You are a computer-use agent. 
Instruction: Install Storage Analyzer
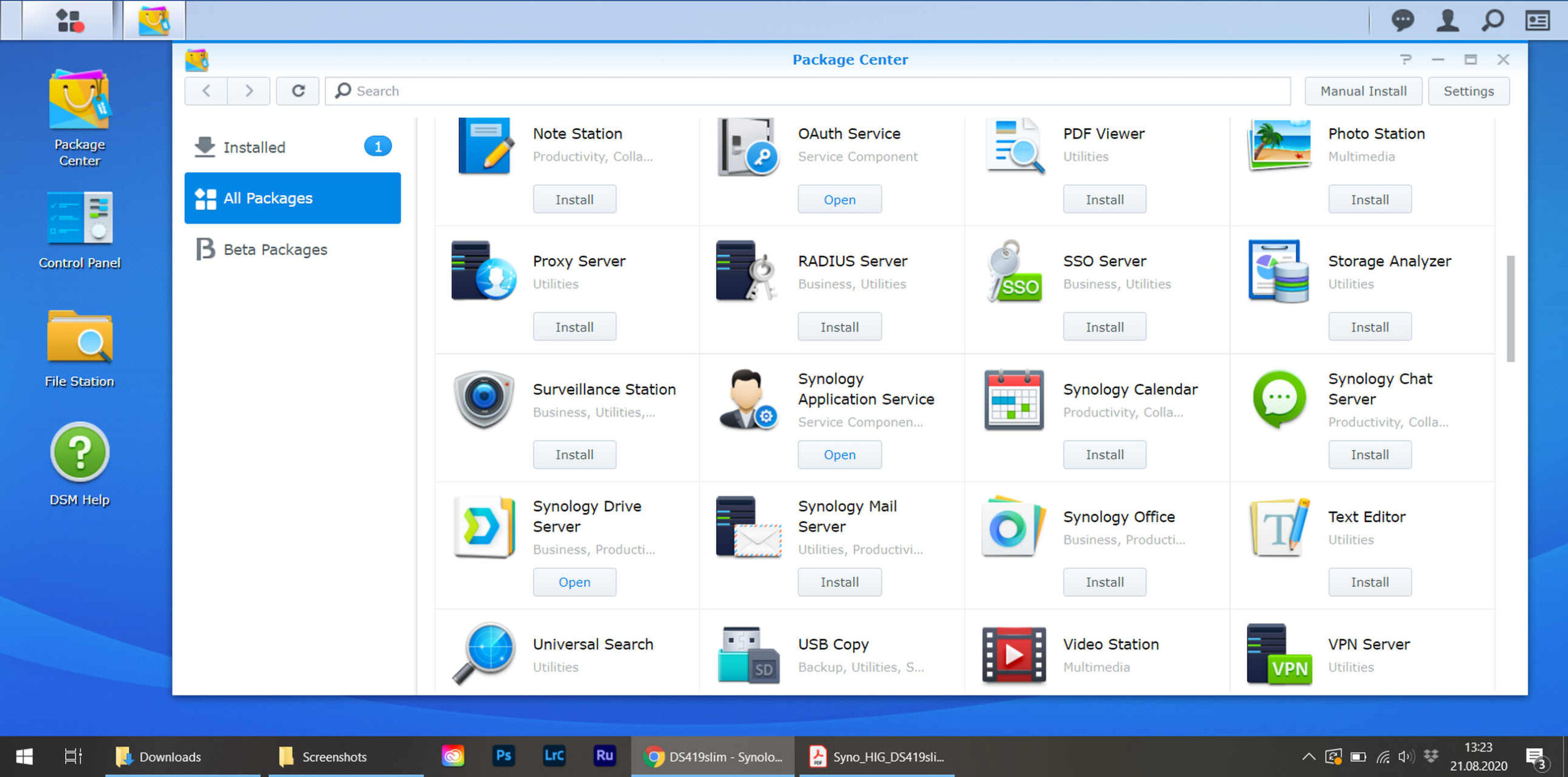click(x=1370, y=327)
